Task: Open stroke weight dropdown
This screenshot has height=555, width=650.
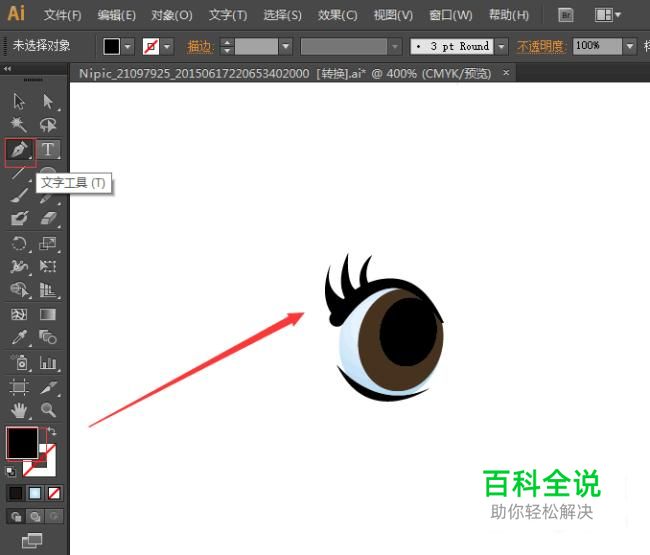Action: [x=286, y=46]
